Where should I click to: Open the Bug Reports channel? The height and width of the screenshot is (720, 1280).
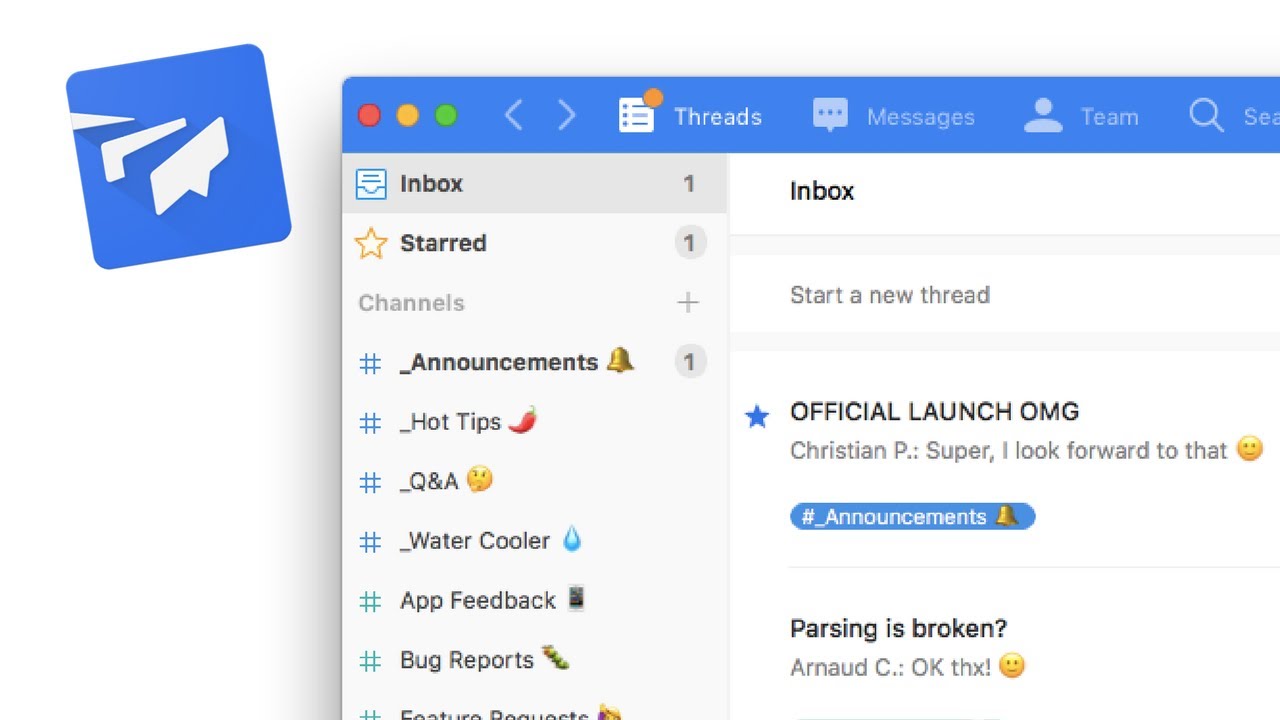click(x=534, y=660)
